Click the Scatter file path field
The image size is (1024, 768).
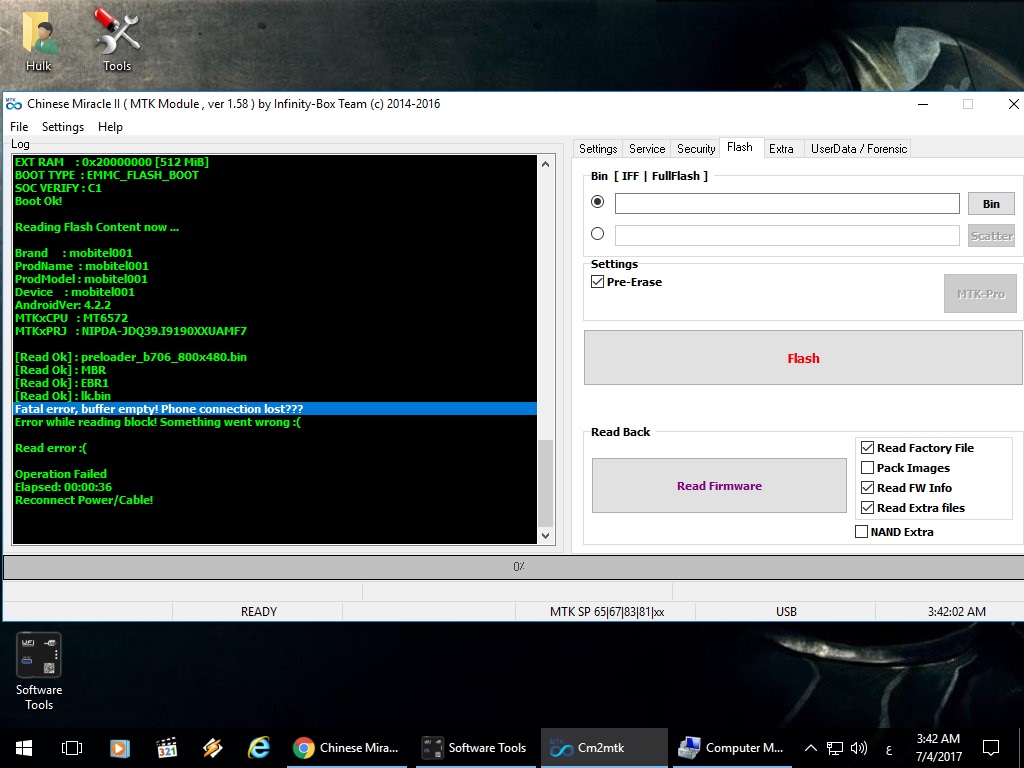787,236
